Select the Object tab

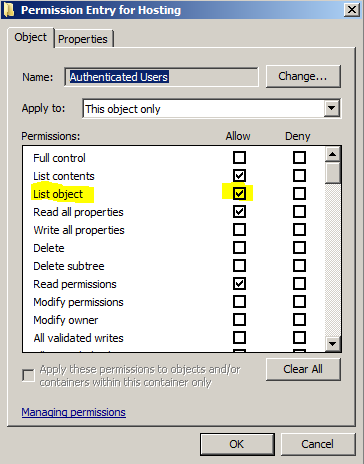(30, 37)
